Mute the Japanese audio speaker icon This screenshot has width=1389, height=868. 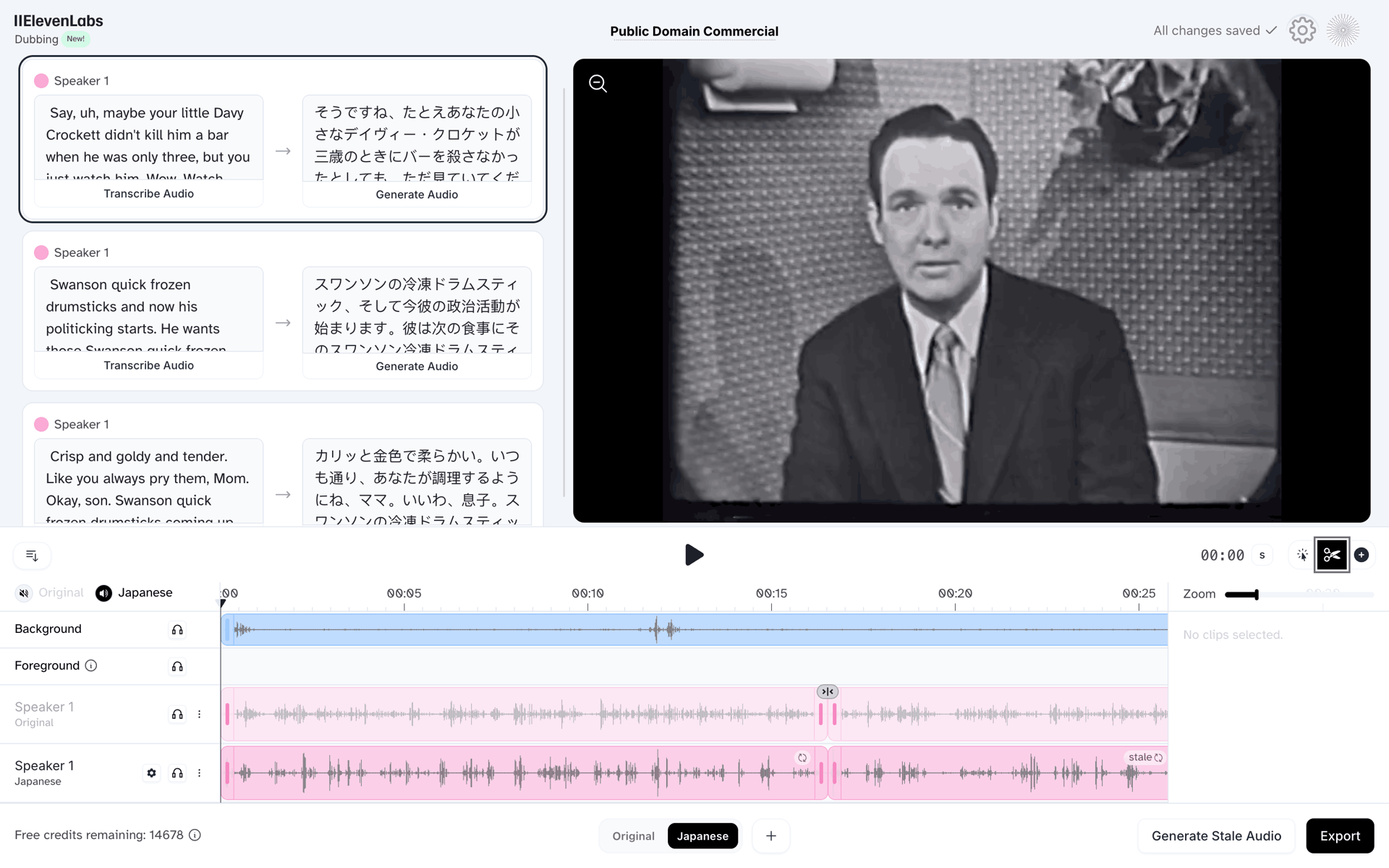click(103, 593)
